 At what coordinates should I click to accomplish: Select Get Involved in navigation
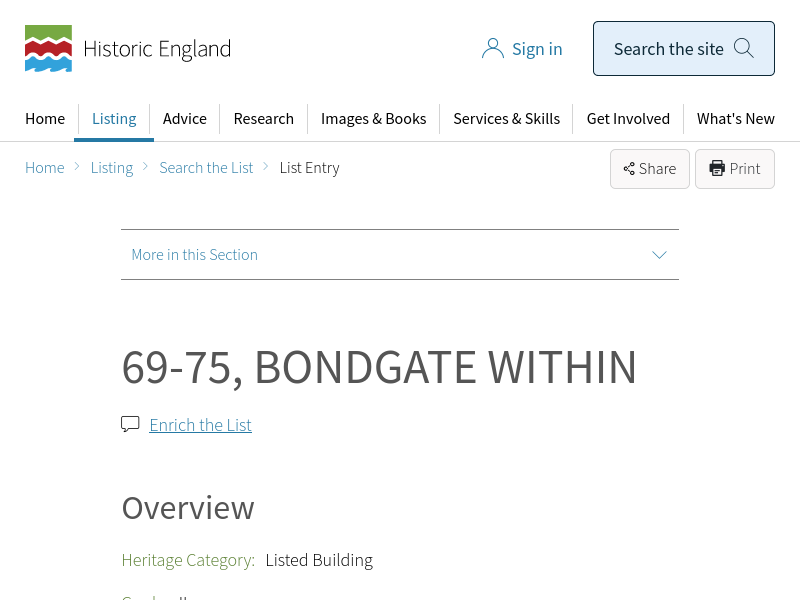pos(628,118)
